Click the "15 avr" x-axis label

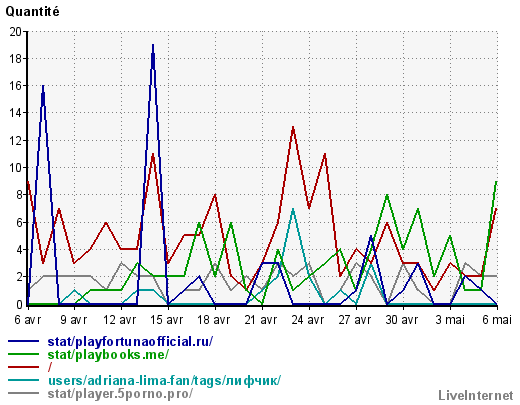[x=166, y=320]
